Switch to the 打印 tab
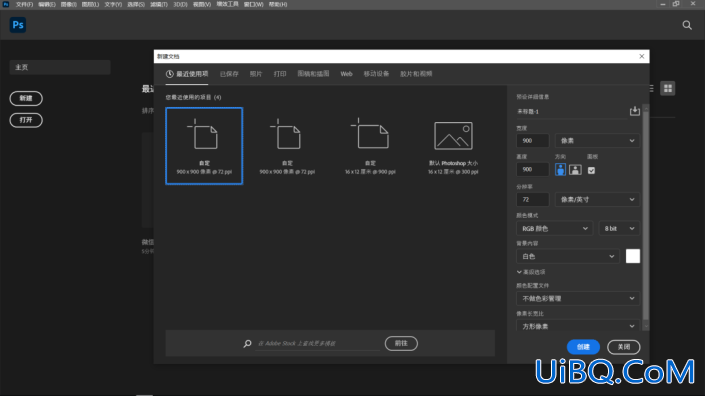Image resolution: width=705 pixels, height=396 pixels. [x=280, y=74]
